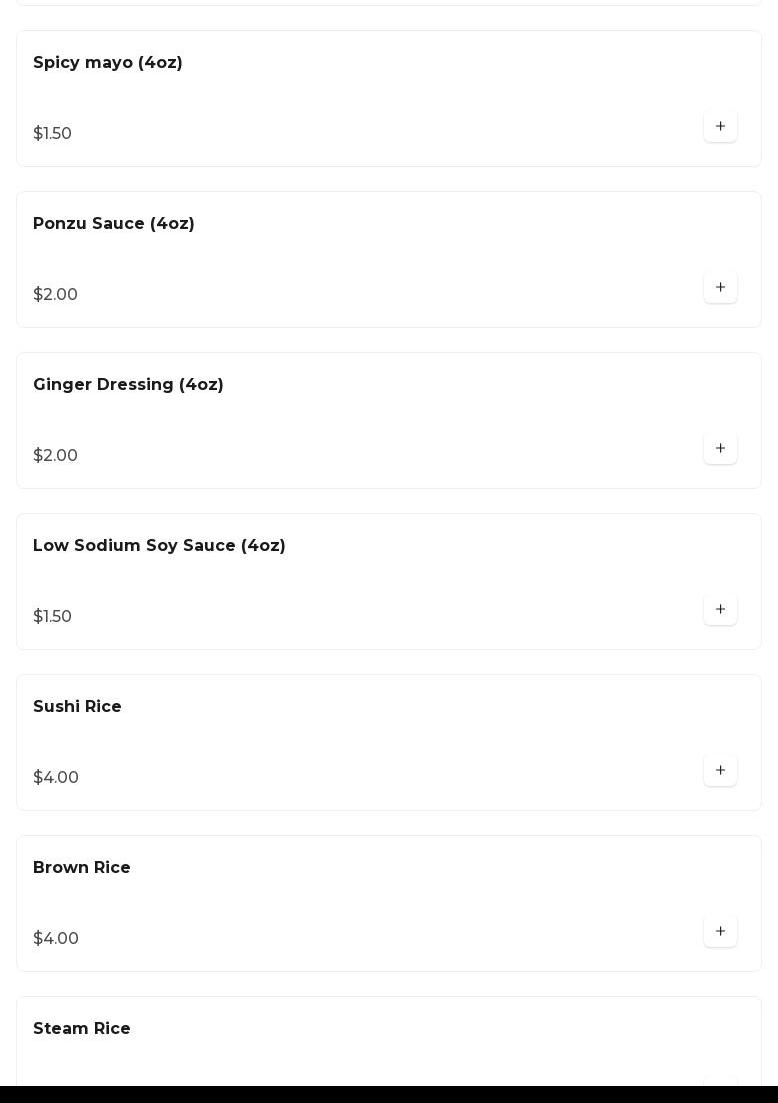Click the $2.00 price under Ponzu Sauce
Viewport: 778px width, 1103px height.
coord(55,295)
